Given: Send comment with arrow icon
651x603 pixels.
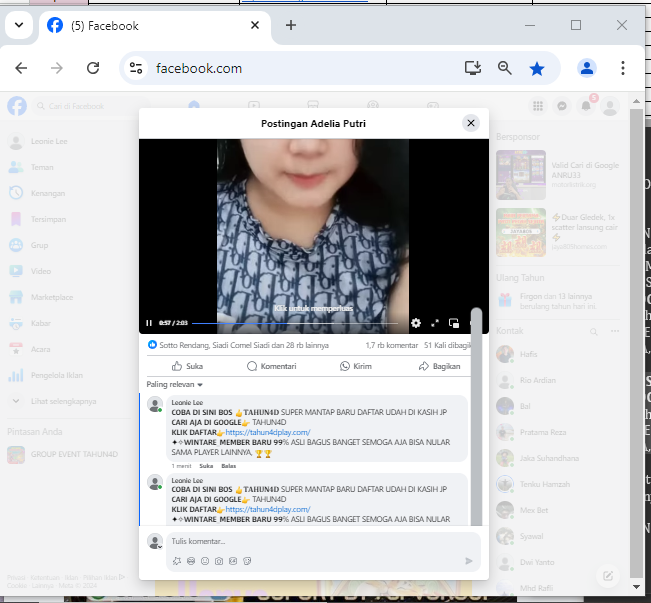Looking at the screenshot, I should pos(469,561).
